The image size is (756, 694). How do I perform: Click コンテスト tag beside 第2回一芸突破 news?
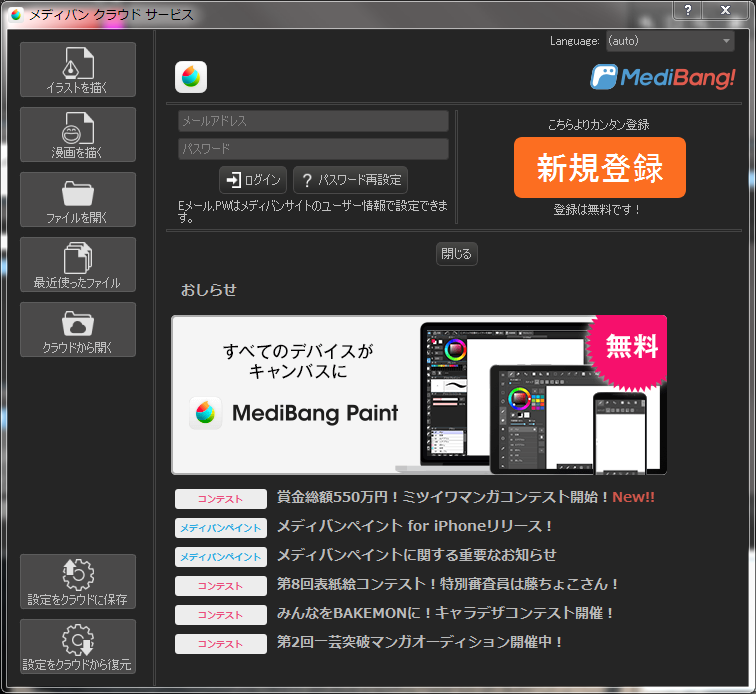coord(221,644)
